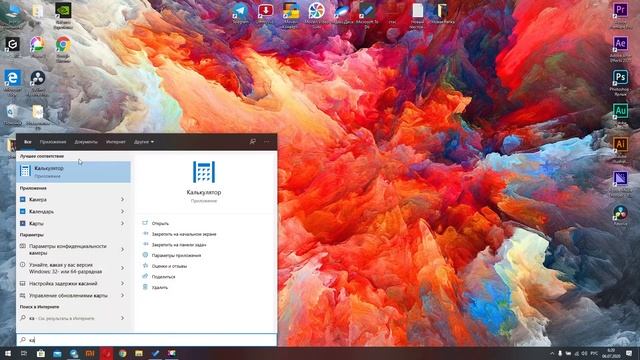Switch to the Приложения search tab
Image resolution: width=640 pixels, height=360 pixels.
[53, 142]
